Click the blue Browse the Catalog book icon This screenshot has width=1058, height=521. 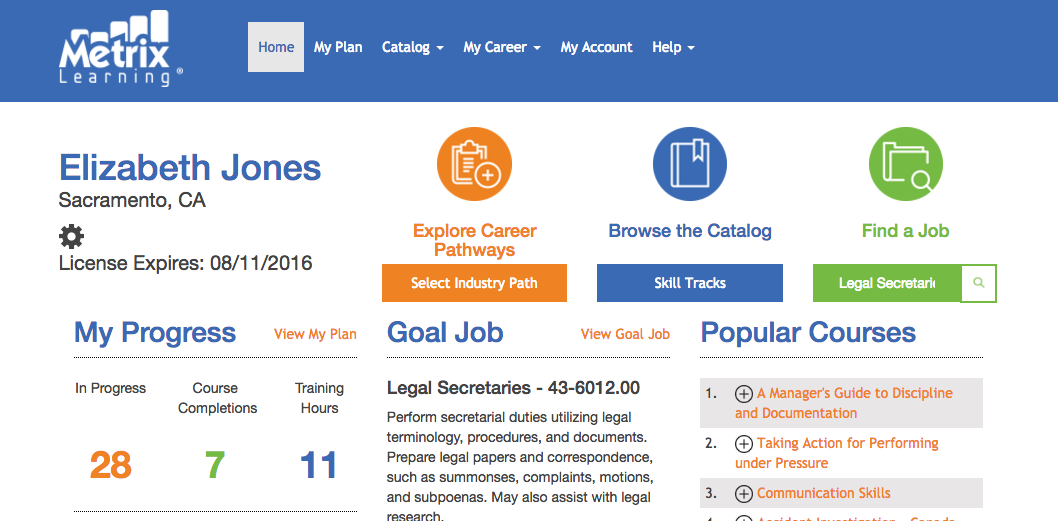click(689, 164)
